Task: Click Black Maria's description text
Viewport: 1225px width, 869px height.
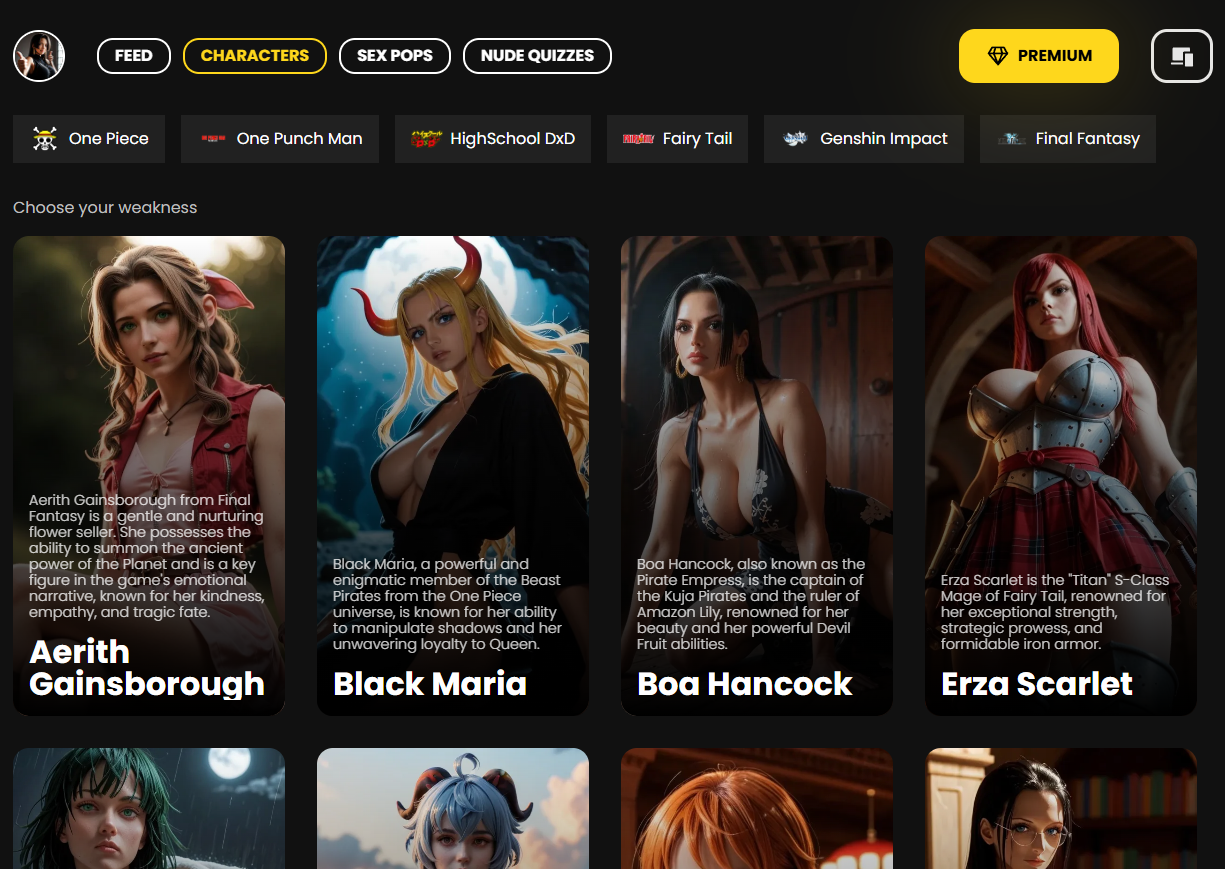Action: (x=448, y=604)
